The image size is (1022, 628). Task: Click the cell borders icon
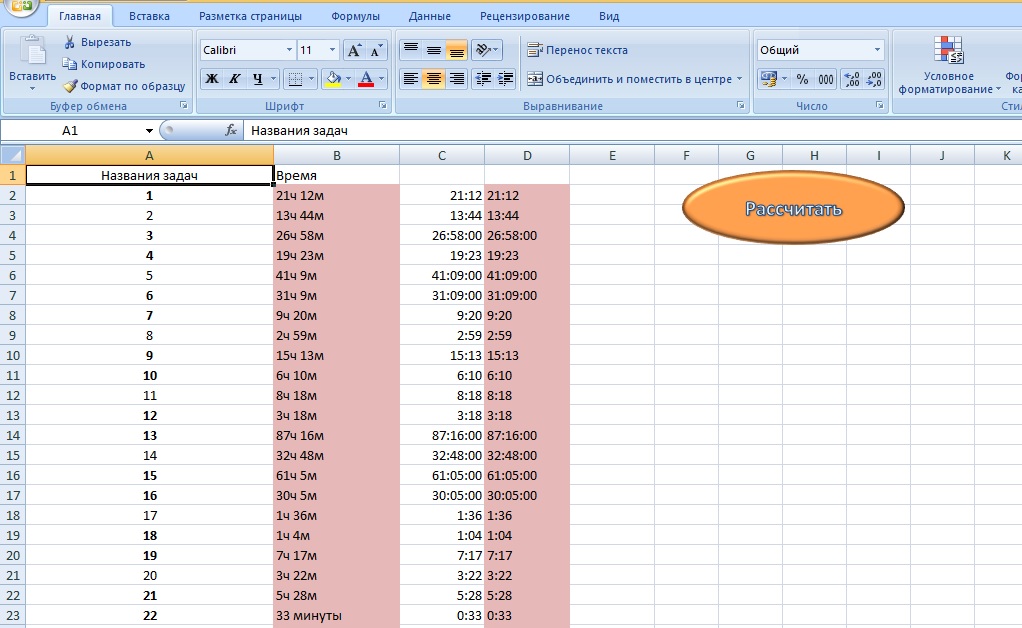pos(295,79)
